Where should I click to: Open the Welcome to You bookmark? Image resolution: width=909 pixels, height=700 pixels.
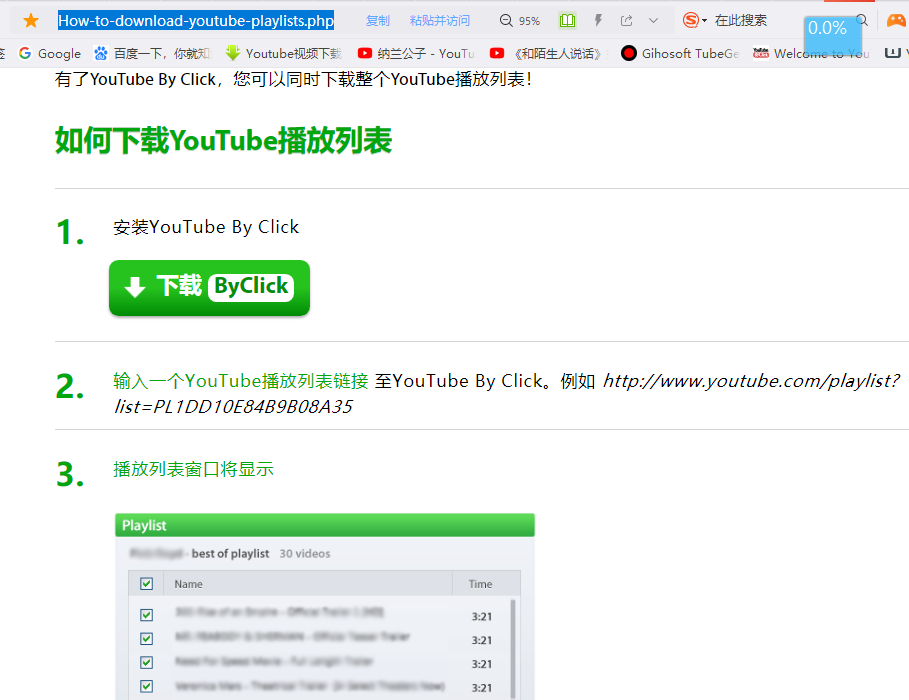[x=811, y=53]
